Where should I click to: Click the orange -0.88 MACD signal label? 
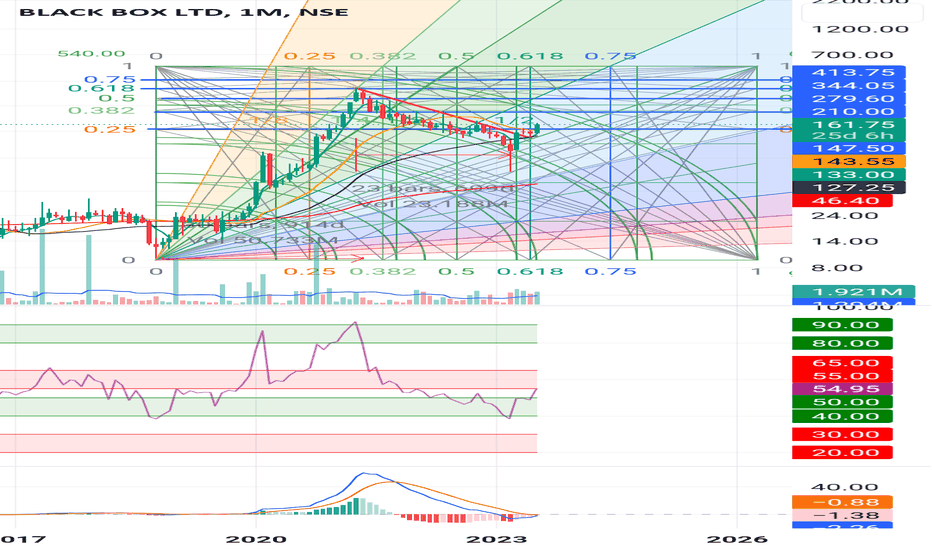coord(842,502)
